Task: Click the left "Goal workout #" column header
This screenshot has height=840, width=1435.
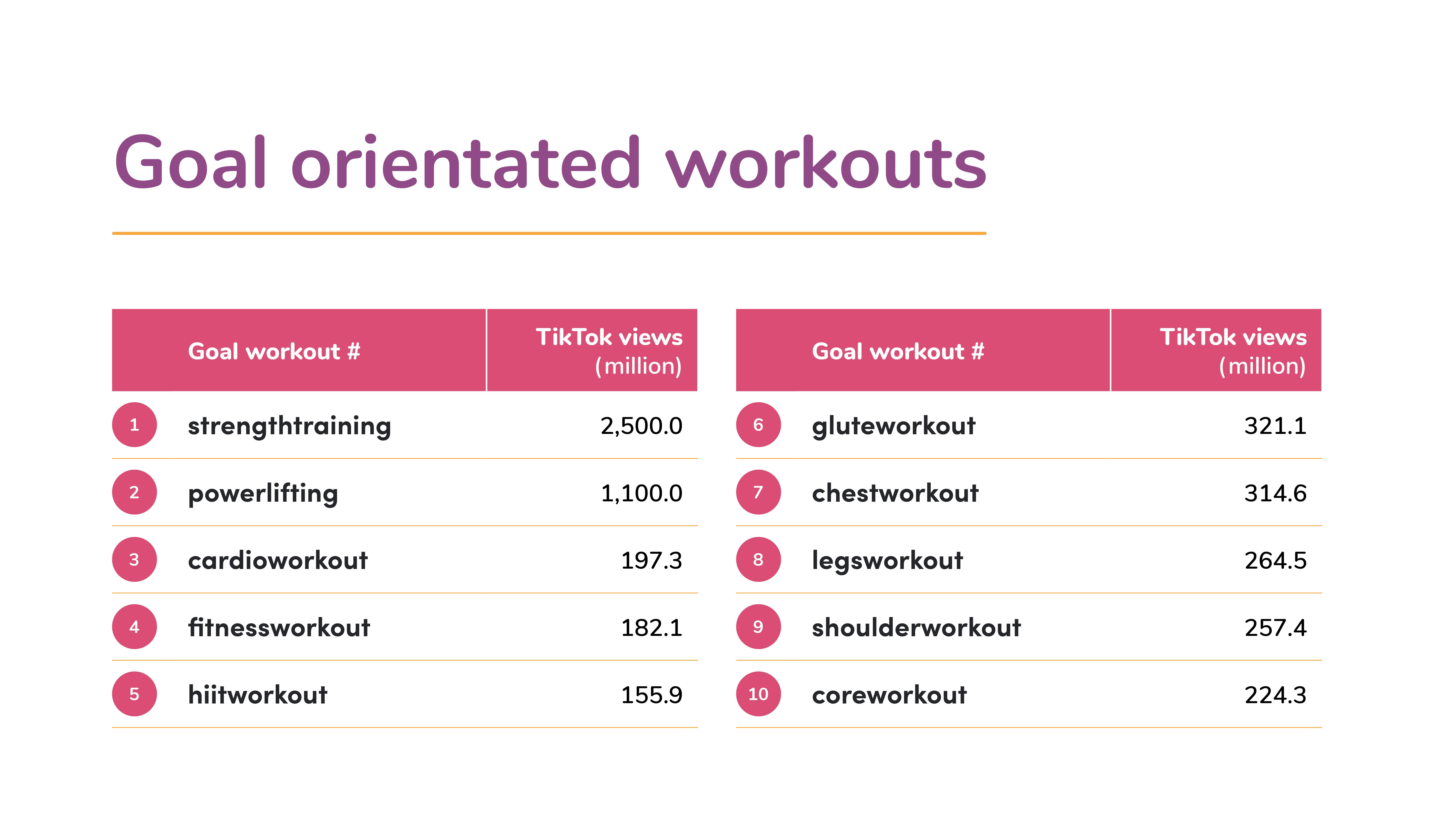Action: pos(274,351)
